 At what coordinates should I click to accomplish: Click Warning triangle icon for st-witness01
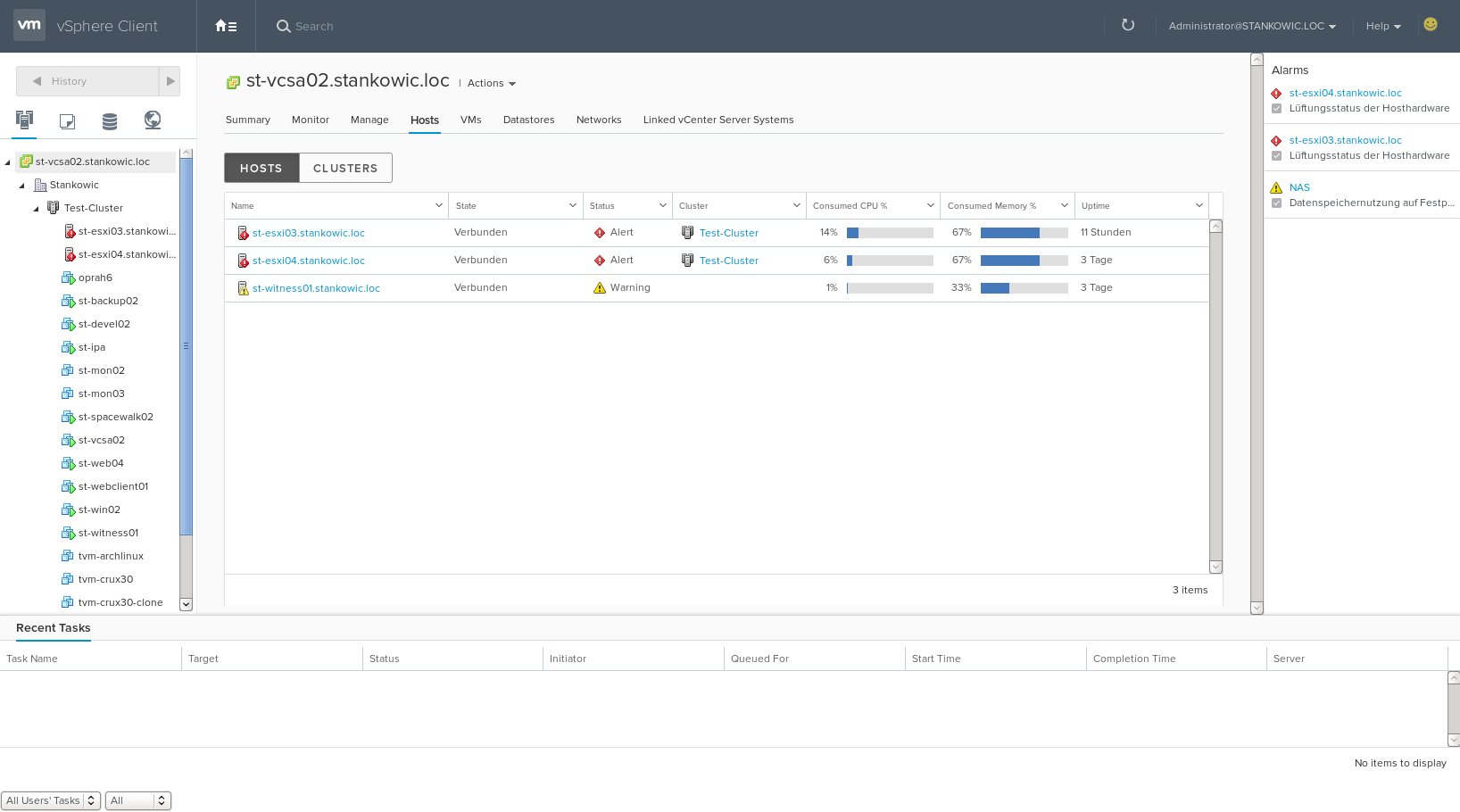click(x=600, y=288)
